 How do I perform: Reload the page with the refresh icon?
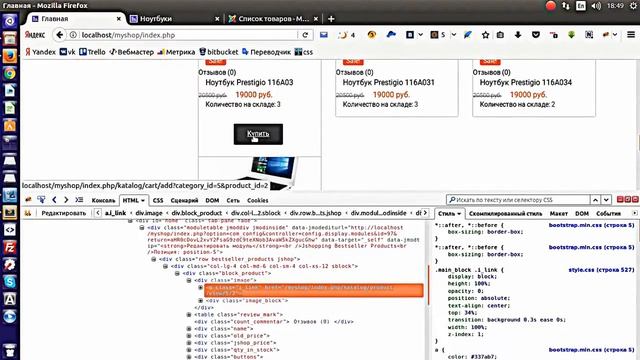(305, 35)
